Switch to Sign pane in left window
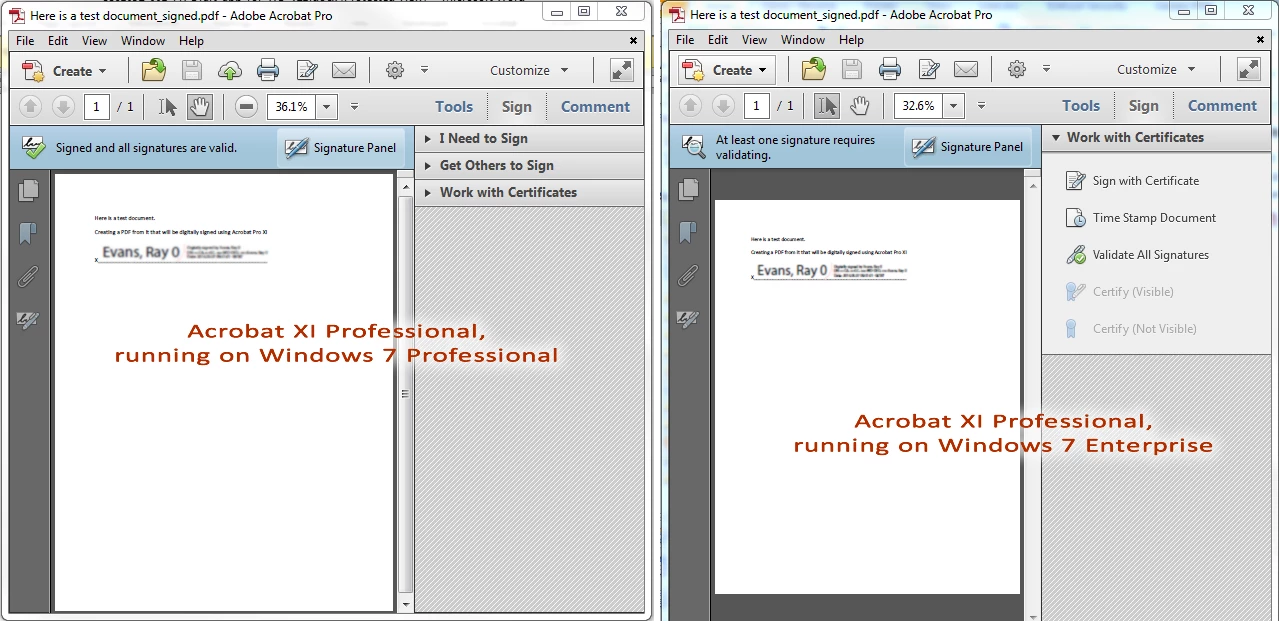Screen dimensions: 1282x621 click(x=517, y=106)
